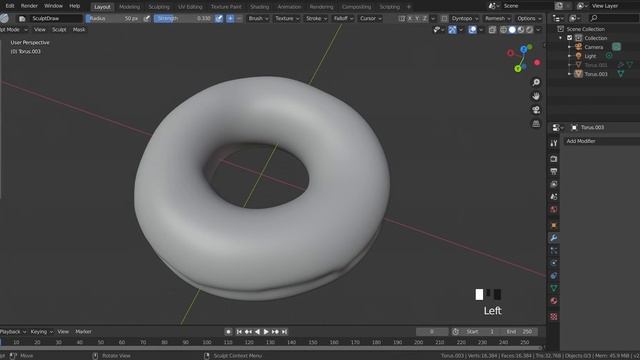Set brush direction to Add (plus)
The height and width of the screenshot is (360, 640).
[230, 18]
